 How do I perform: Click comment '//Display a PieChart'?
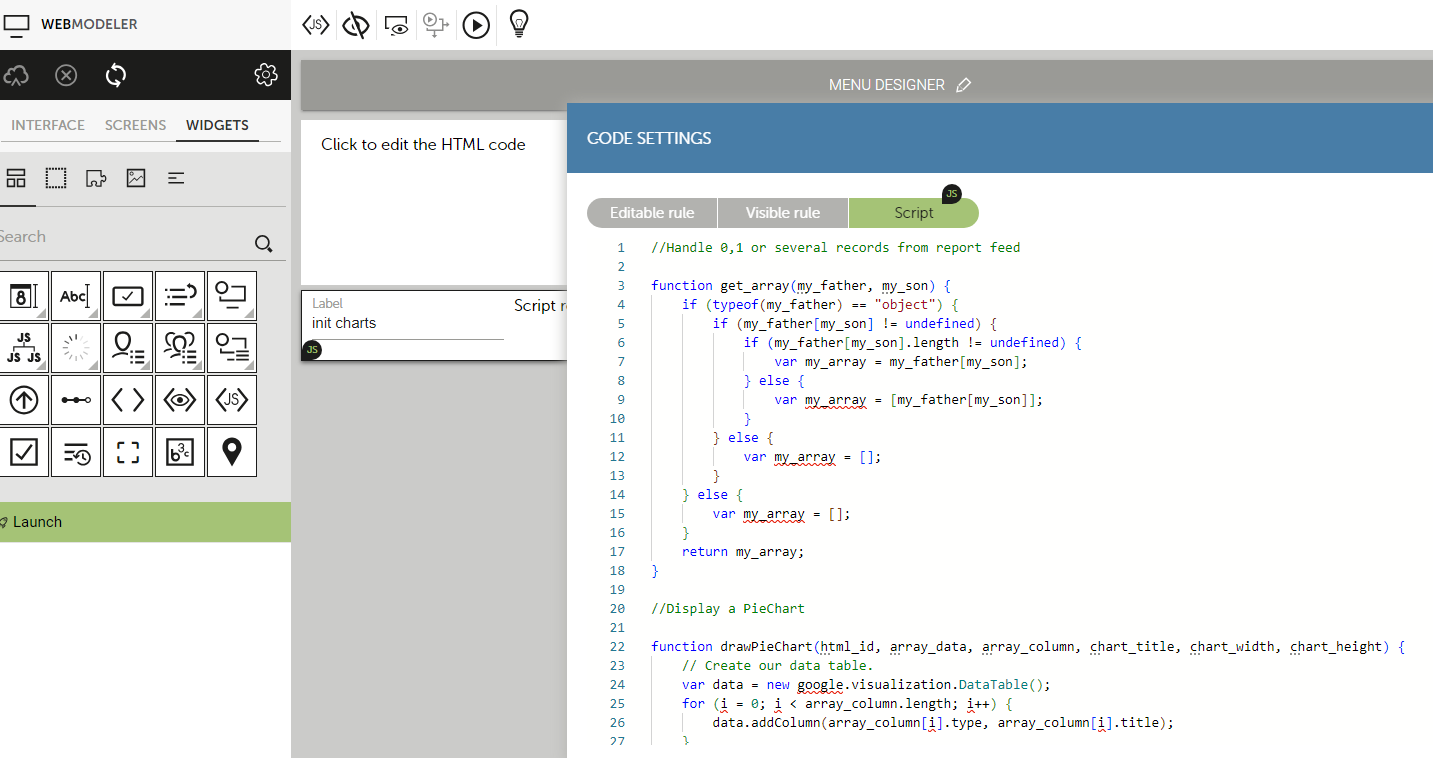(728, 608)
